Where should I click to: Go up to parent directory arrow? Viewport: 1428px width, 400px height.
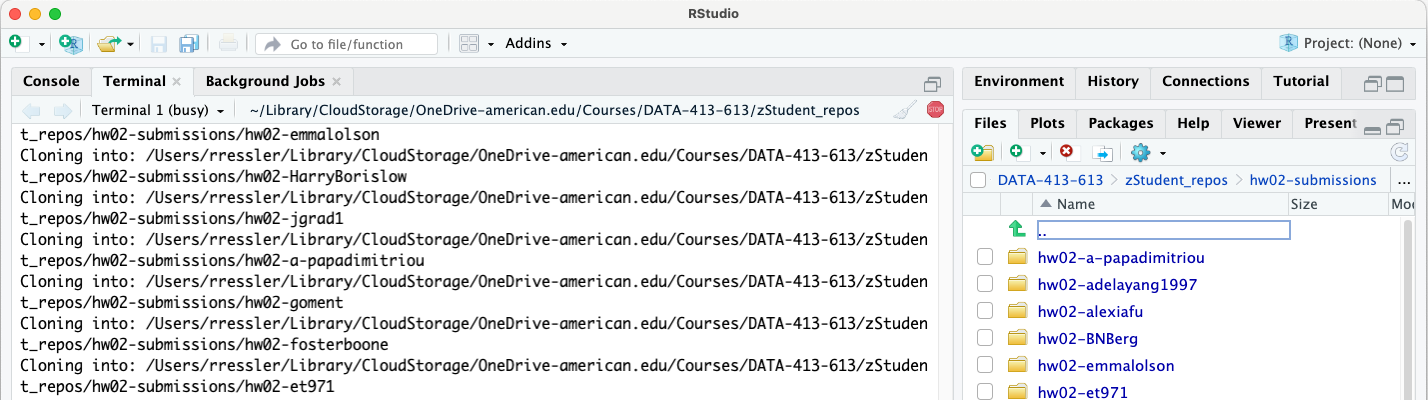point(1017,229)
